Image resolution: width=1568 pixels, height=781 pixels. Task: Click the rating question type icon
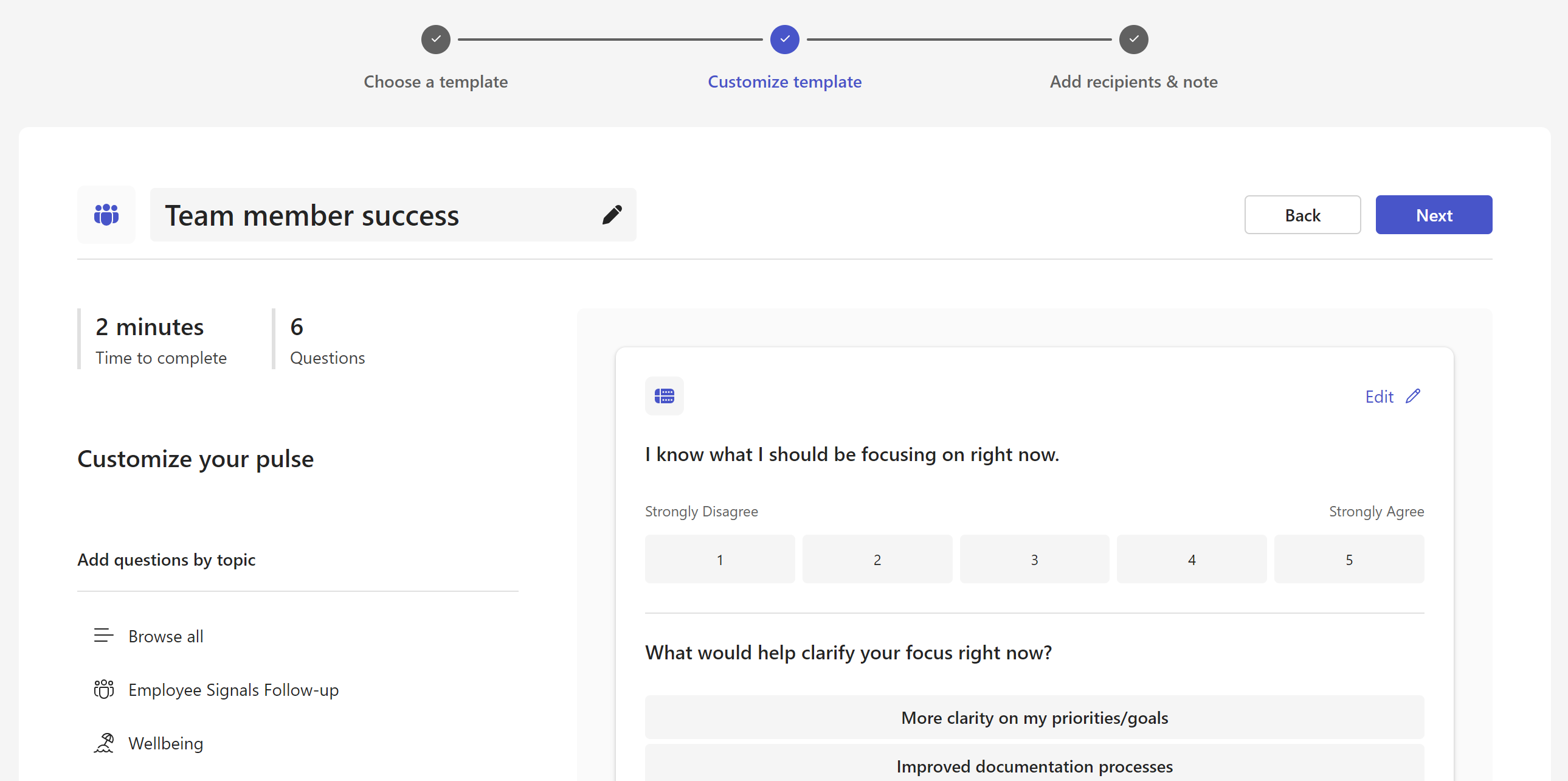pyautogui.click(x=663, y=396)
